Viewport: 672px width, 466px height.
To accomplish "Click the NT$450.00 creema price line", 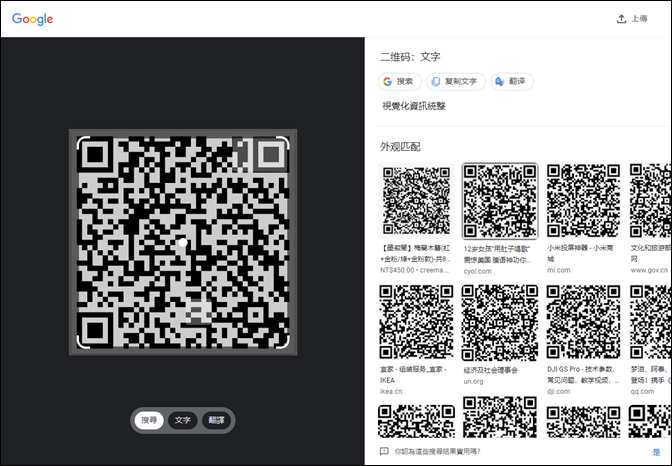I will click(x=414, y=270).
